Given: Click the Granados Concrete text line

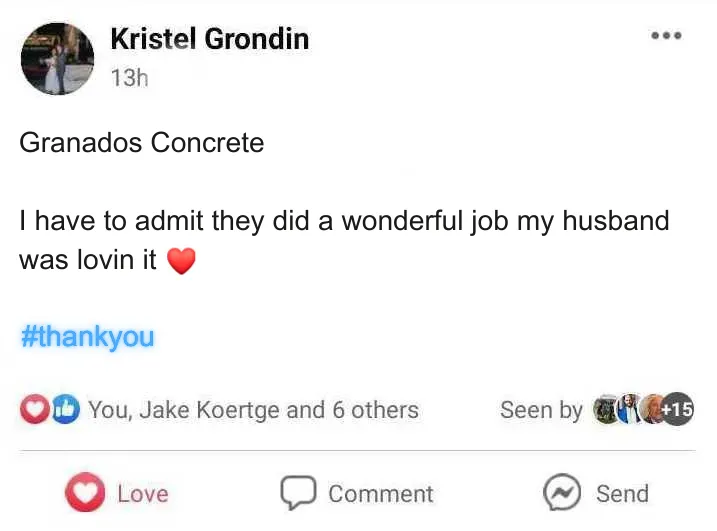Looking at the screenshot, I should coord(142,143).
